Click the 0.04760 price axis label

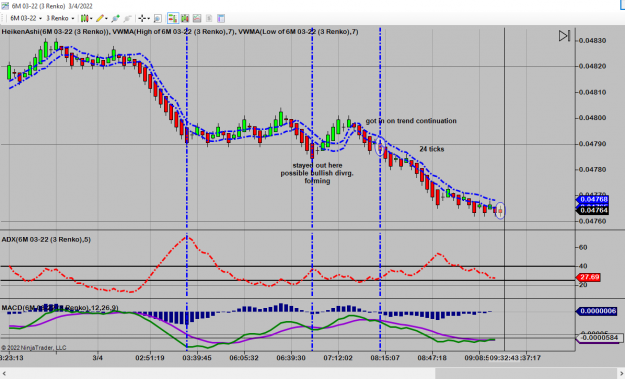[x=592, y=221]
